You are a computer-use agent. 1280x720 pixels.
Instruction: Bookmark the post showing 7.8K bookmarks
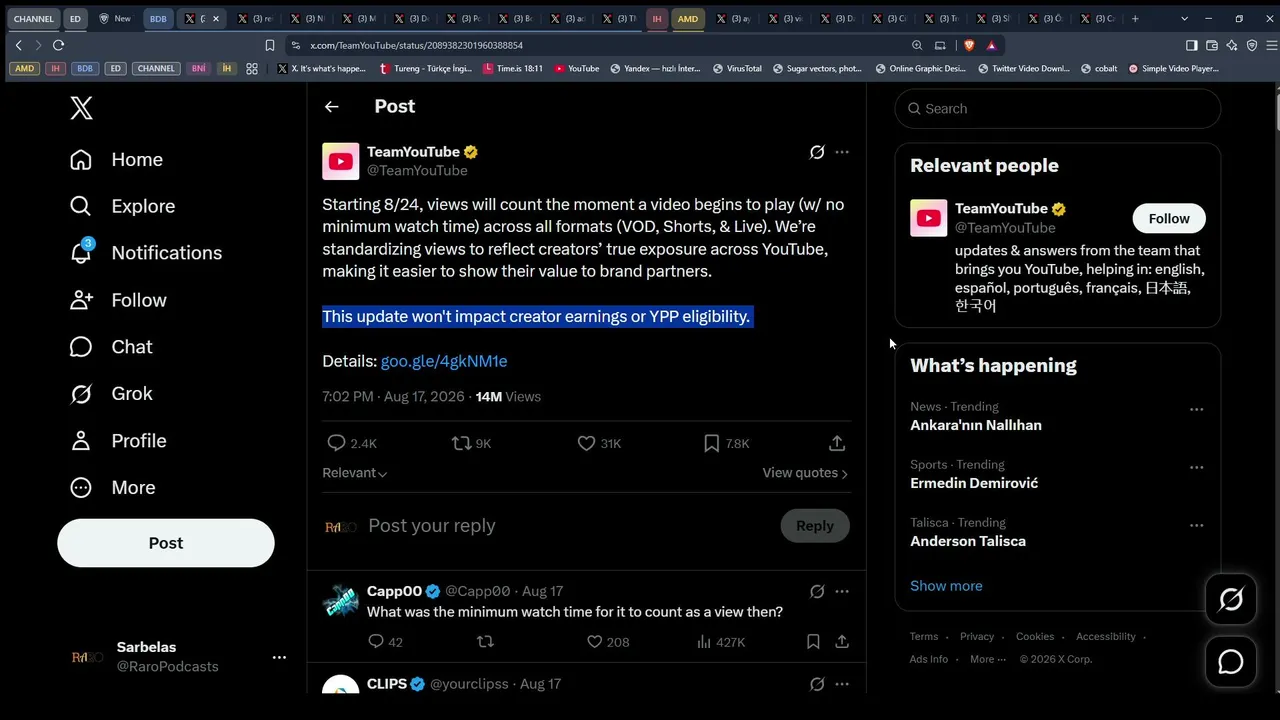(726, 443)
